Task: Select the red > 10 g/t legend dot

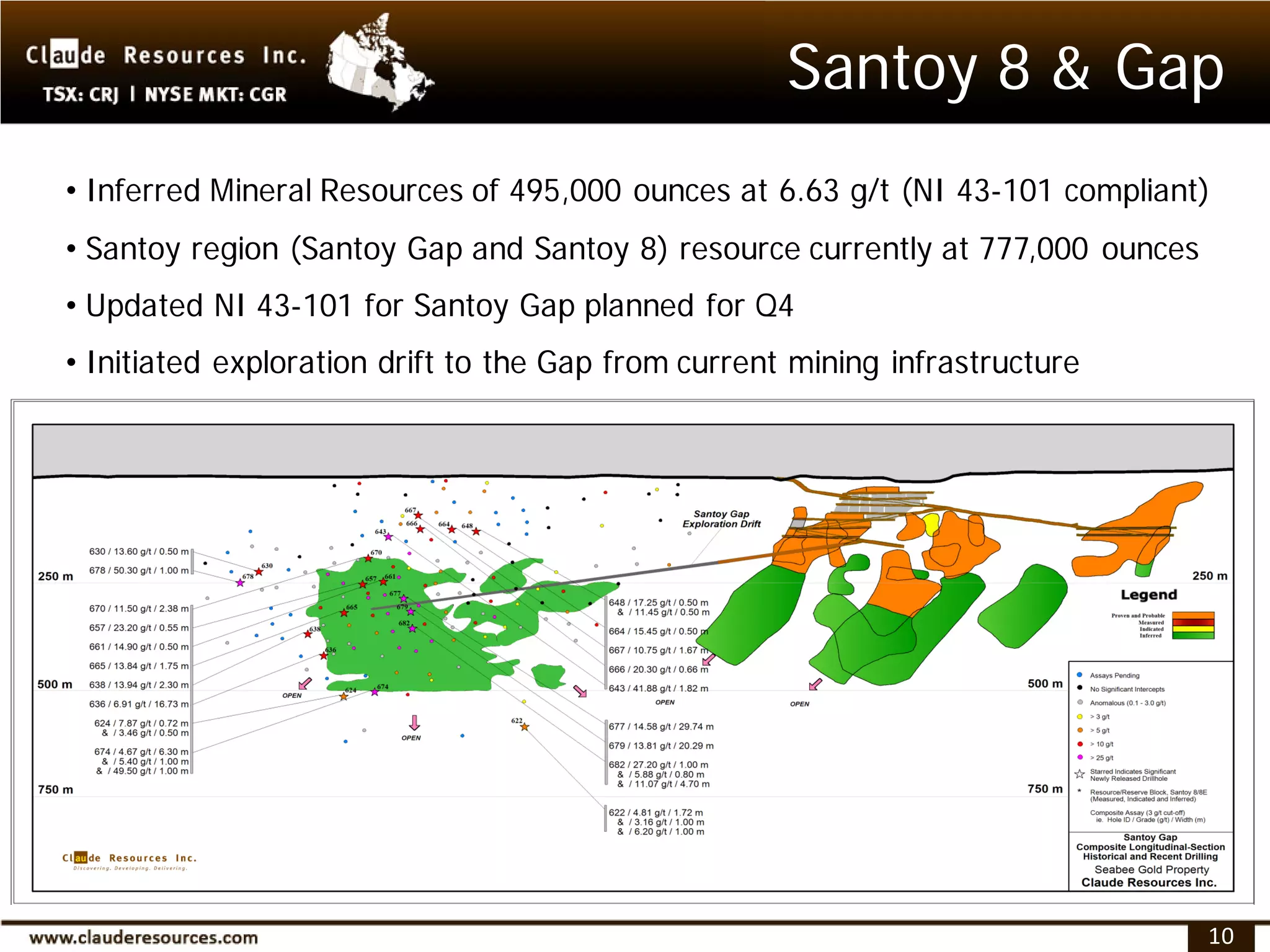Action: (x=1080, y=744)
